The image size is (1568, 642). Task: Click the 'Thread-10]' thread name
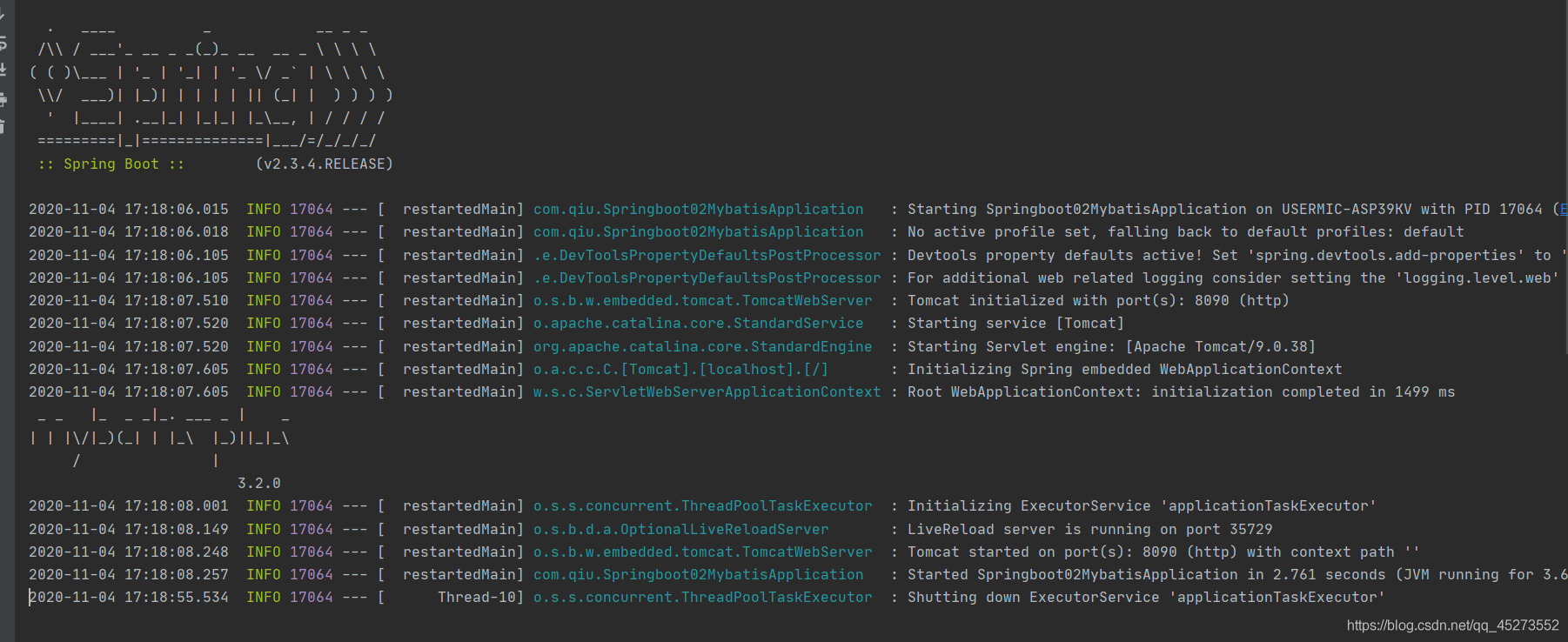coord(481,597)
